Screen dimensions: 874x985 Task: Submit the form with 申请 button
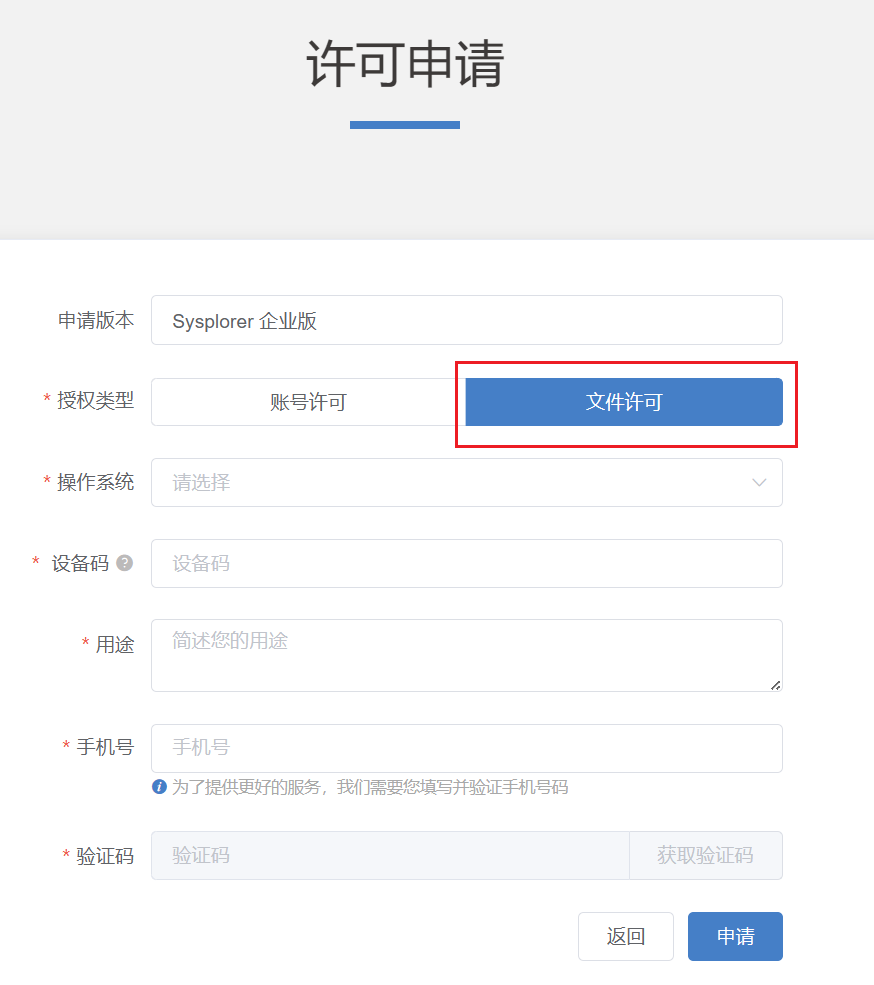click(735, 937)
